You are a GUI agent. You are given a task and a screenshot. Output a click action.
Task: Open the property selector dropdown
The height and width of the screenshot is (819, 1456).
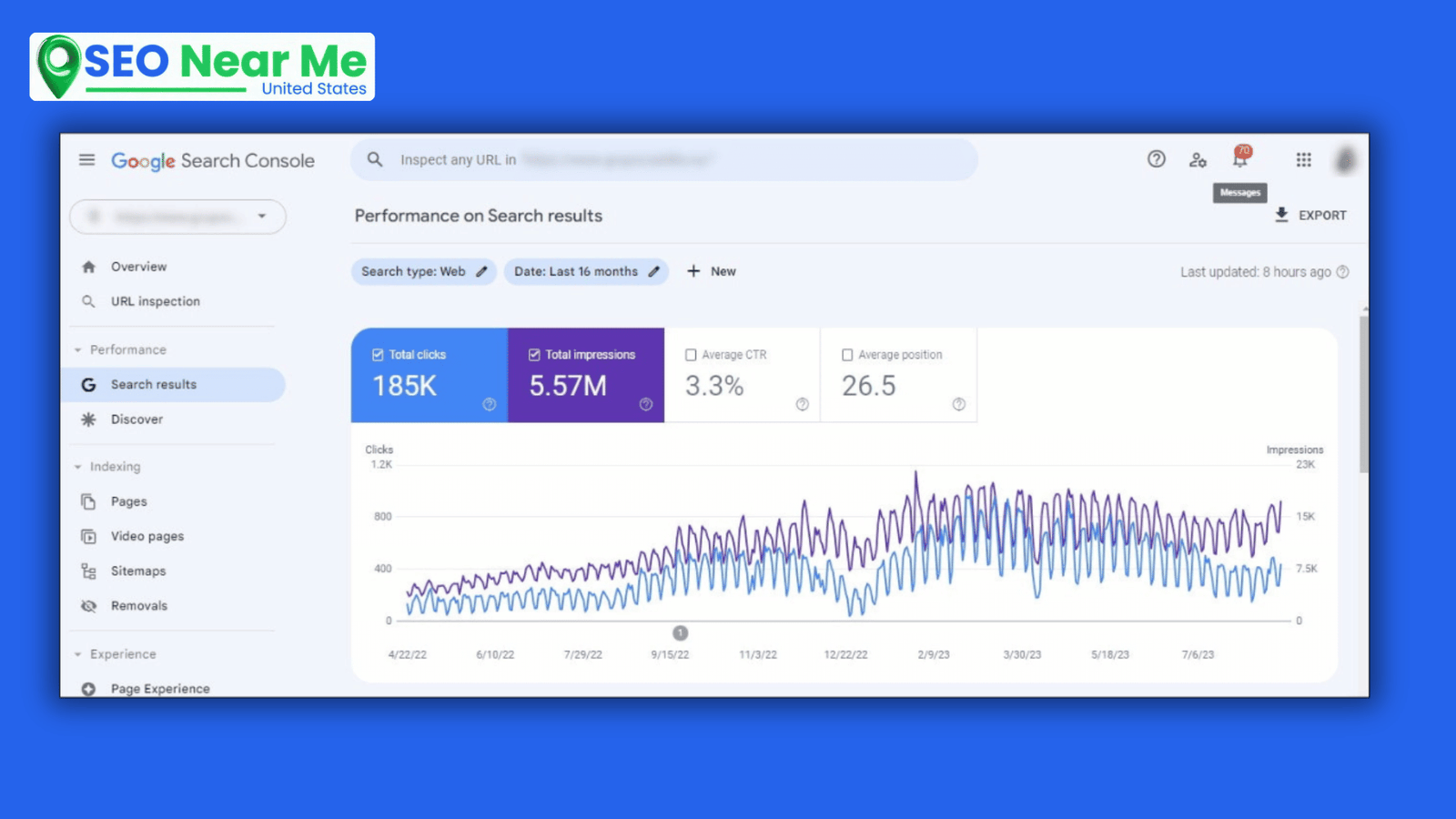pyautogui.click(x=261, y=217)
